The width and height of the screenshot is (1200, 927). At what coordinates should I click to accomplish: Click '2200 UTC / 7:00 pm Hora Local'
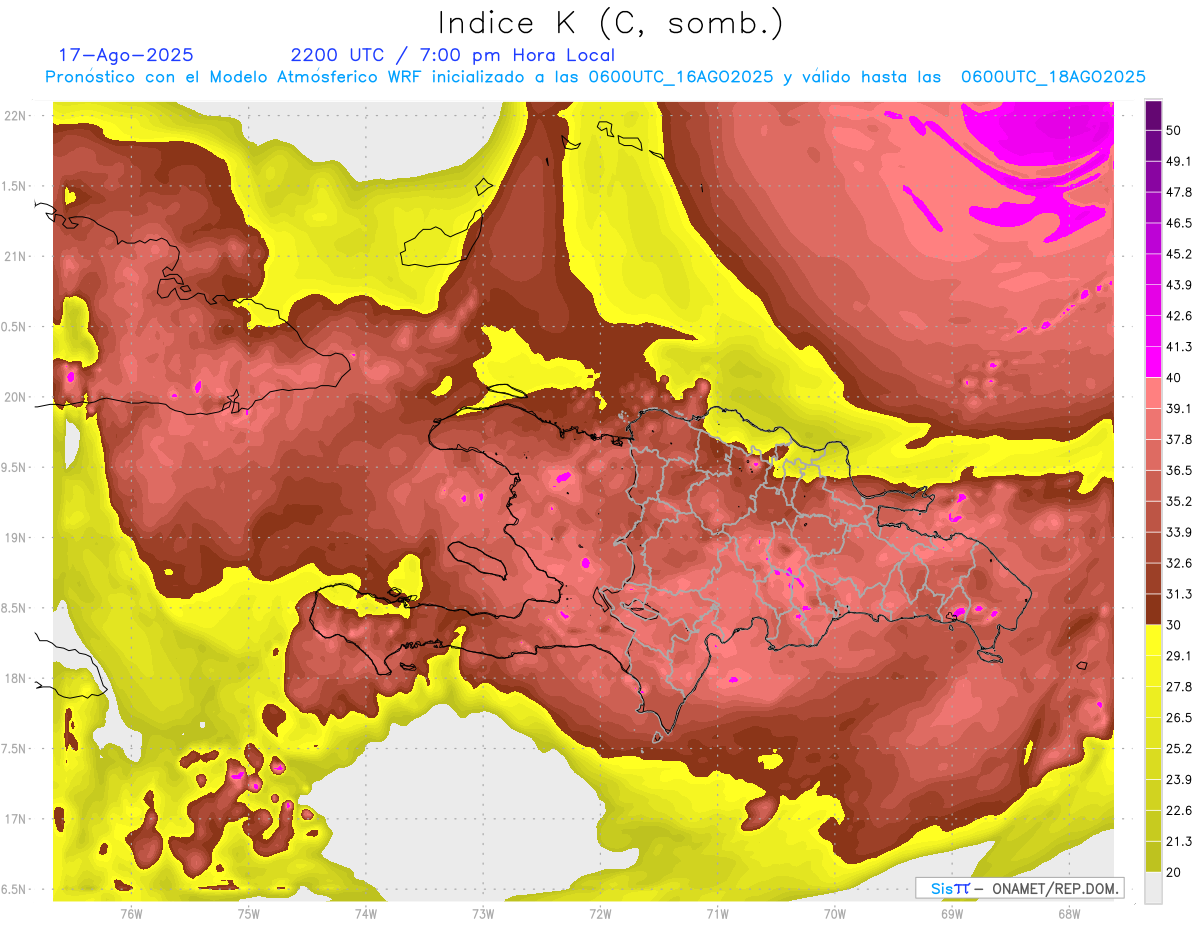pos(453,55)
